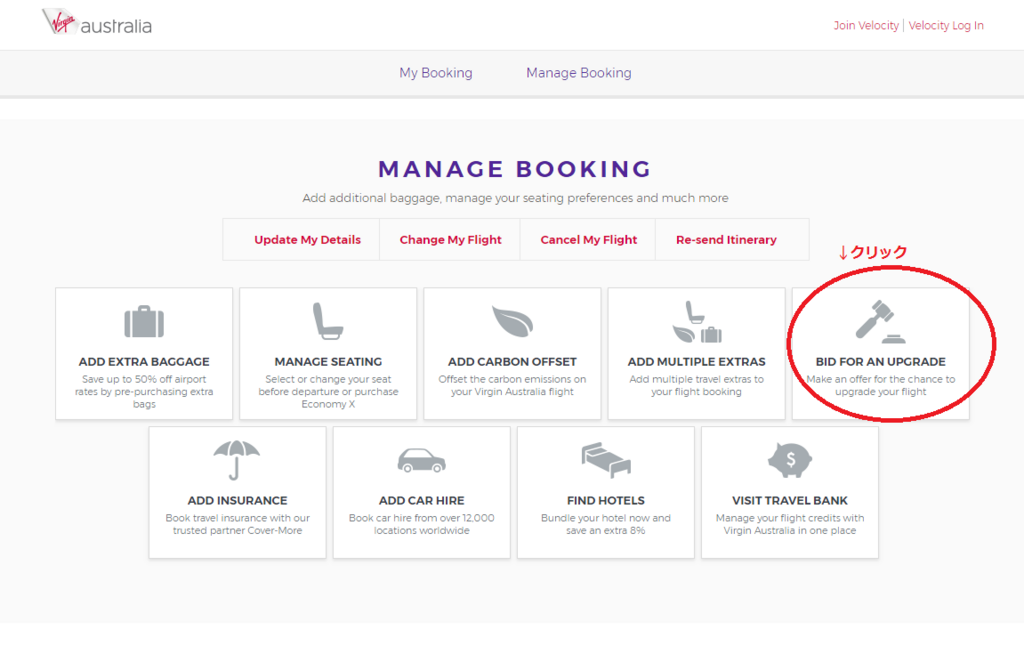Click 'Book car hire from over 12,000' text
The image size is (1024, 646).
click(421, 524)
